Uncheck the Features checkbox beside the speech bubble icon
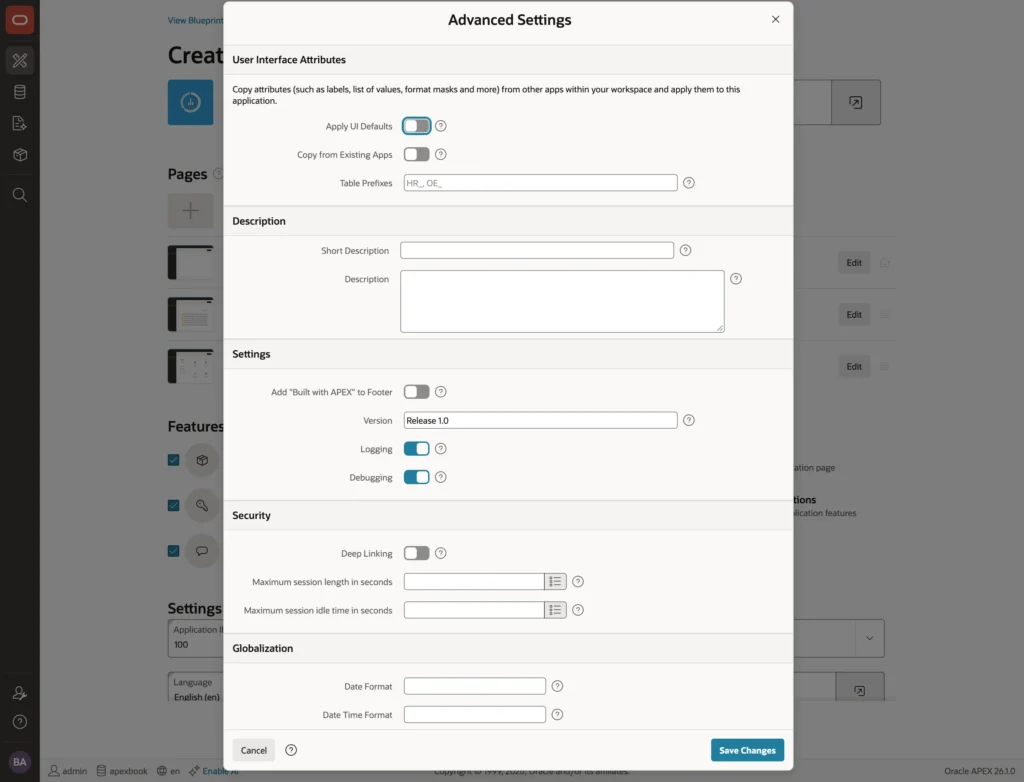The height and width of the screenshot is (782, 1024). pos(174,551)
